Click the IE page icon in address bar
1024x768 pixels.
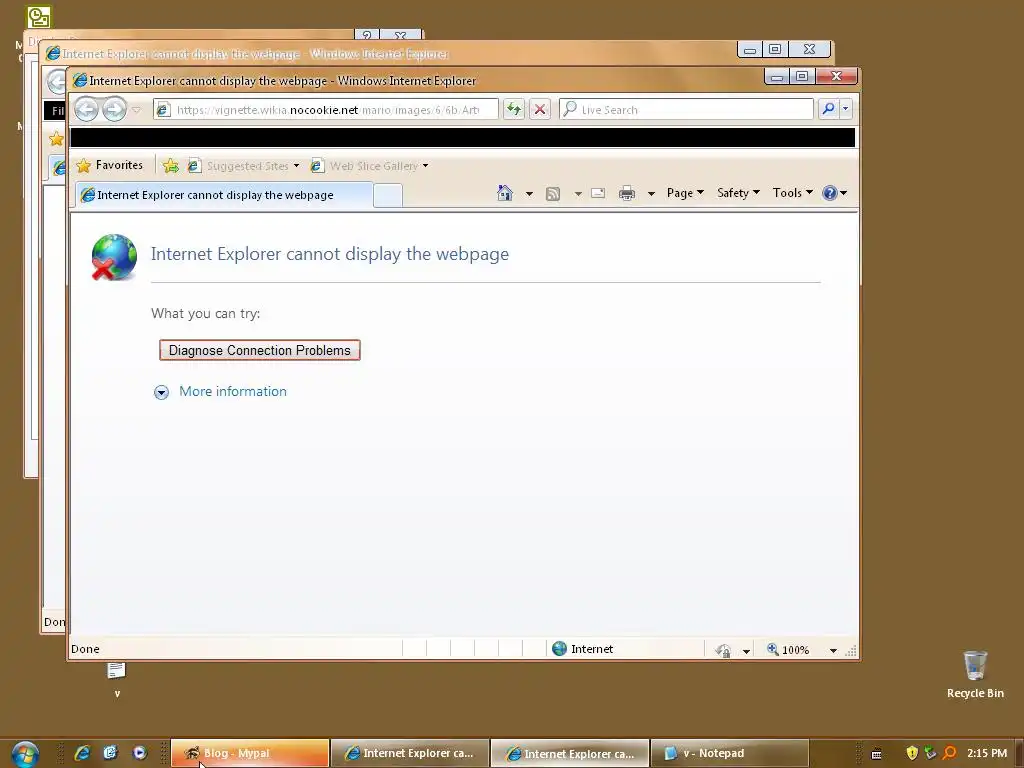tap(164, 110)
